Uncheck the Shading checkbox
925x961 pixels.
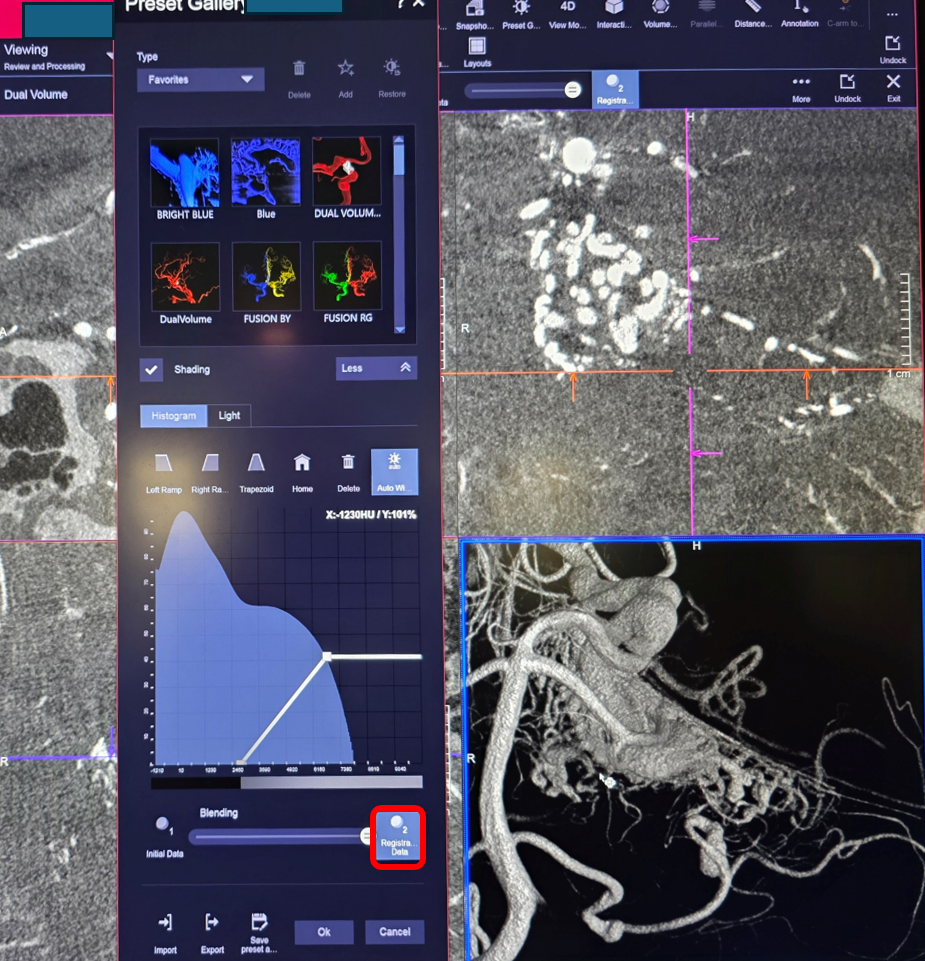pos(151,370)
